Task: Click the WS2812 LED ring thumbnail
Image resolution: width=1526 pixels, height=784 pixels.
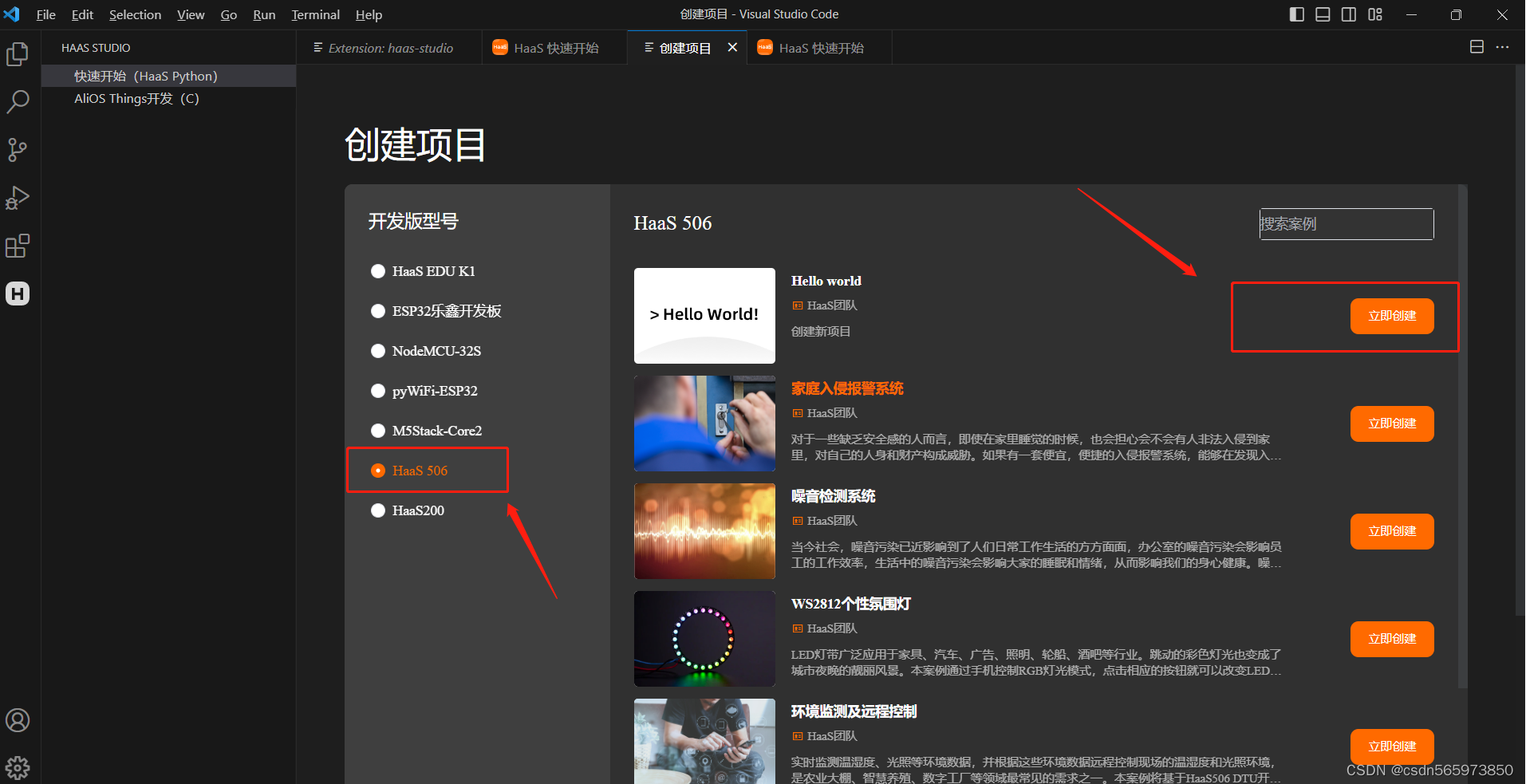Action: [x=704, y=639]
